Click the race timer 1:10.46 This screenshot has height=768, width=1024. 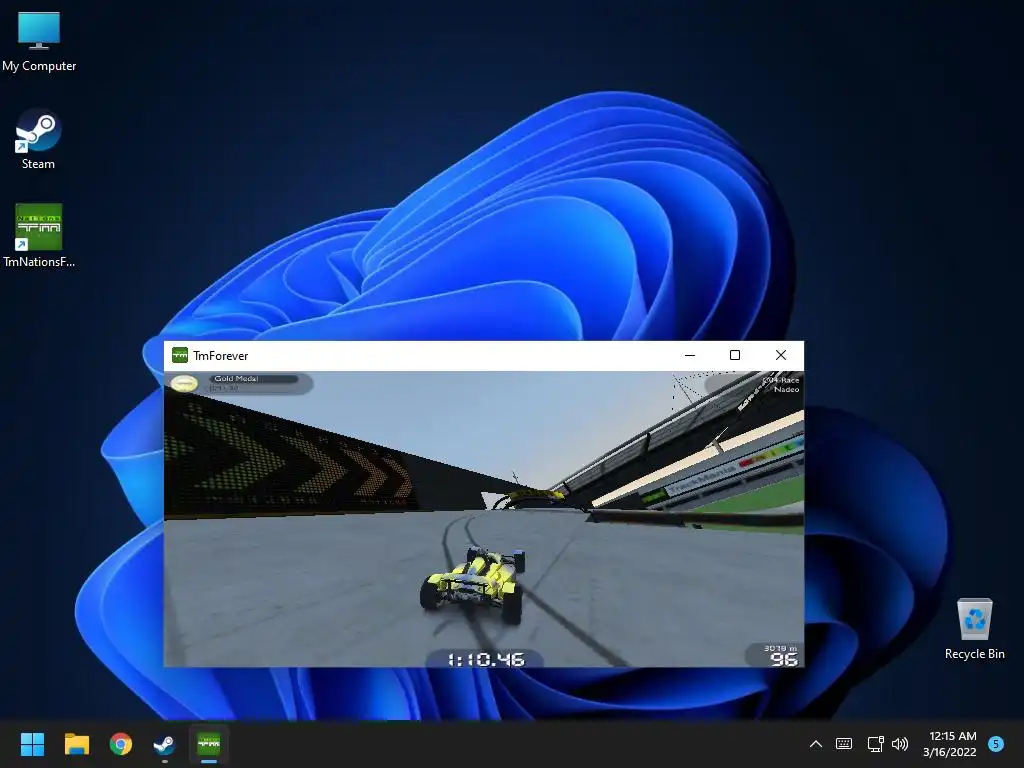click(x=486, y=660)
